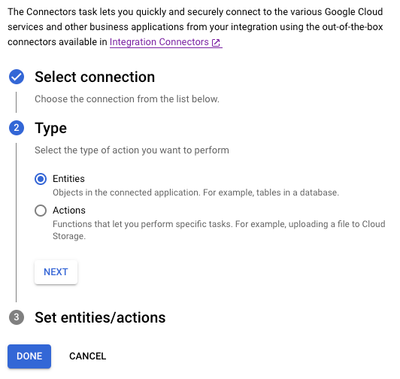Viewport: 400px width, 379px height.
Task: Click the completed checkmark icon for Select connection
Action: pyautogui.click(x=16, y=77)
